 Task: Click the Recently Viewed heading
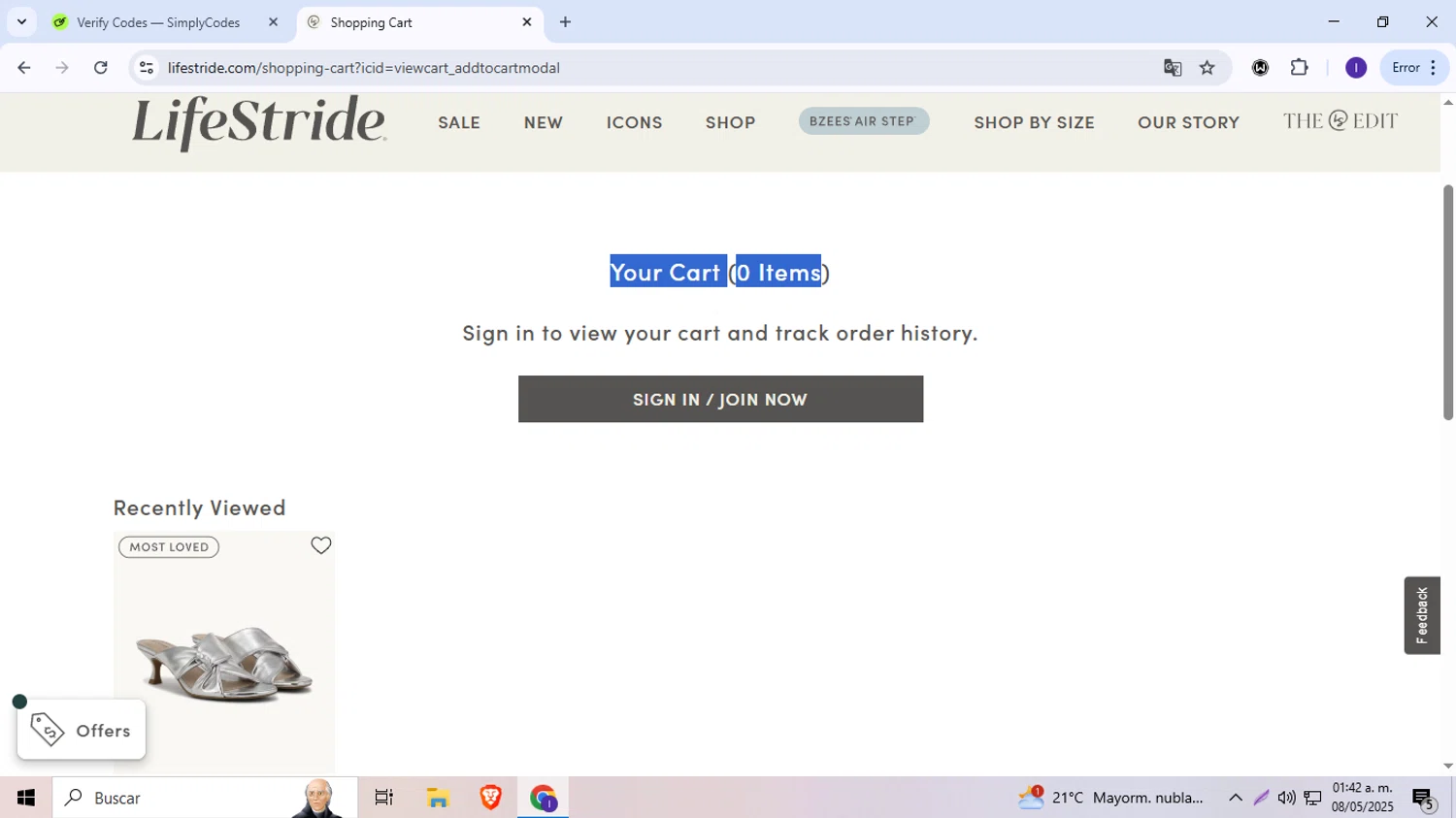click(x=200, y=507)
